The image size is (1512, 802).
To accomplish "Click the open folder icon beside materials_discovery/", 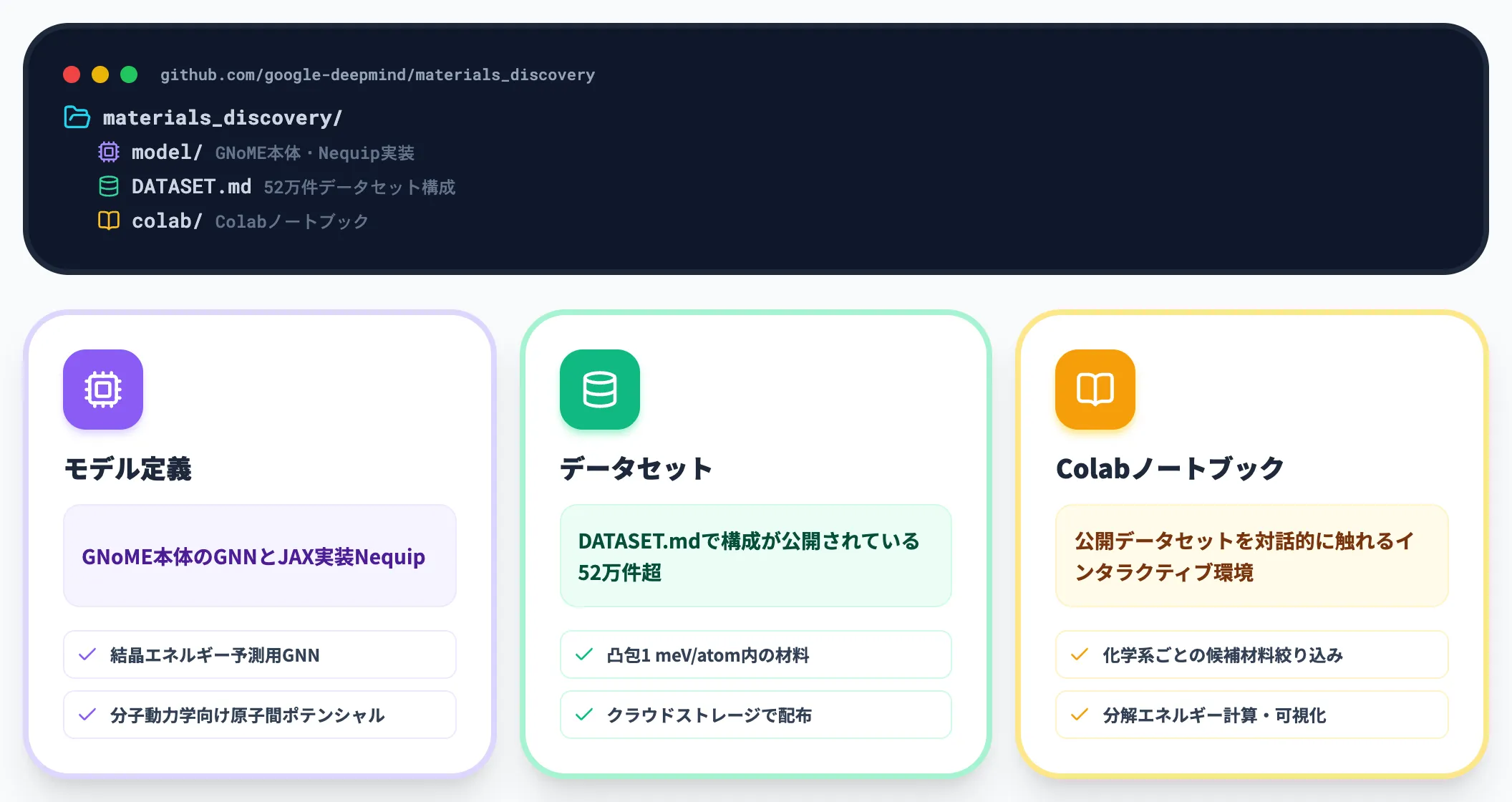I will (77, 117).
